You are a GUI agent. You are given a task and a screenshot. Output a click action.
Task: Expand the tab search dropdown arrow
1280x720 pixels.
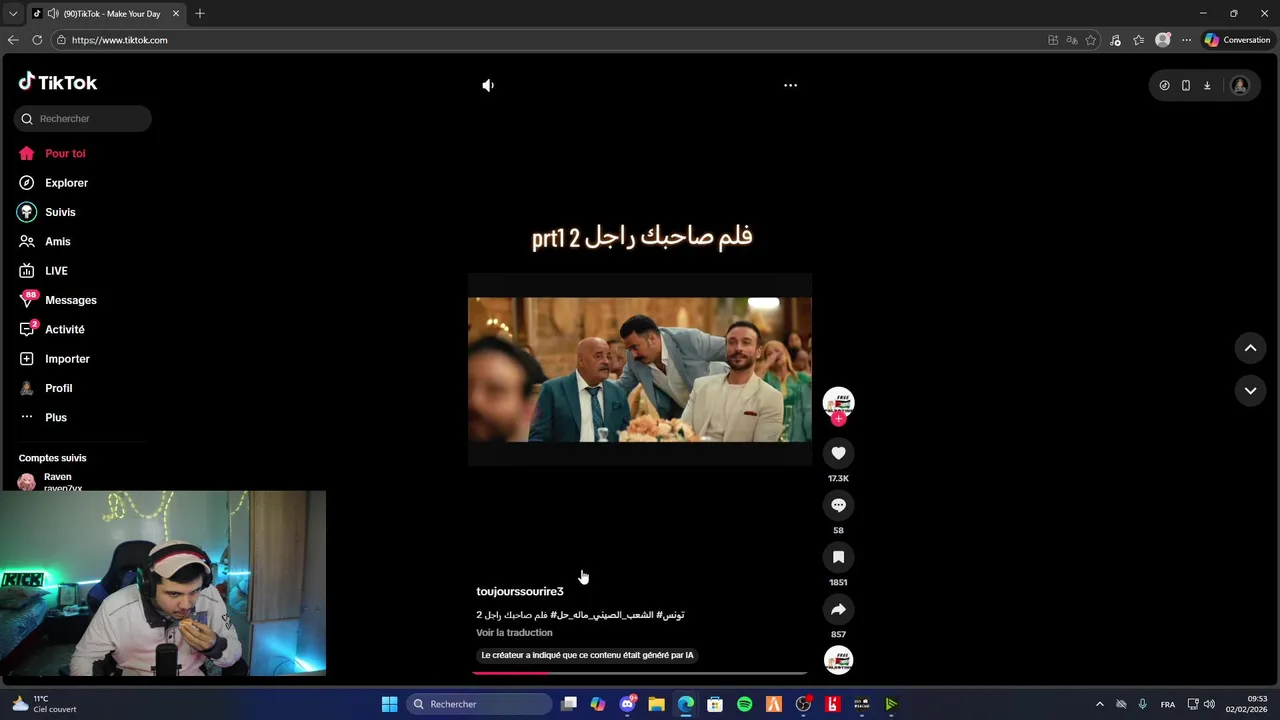[x=13, y=14]
